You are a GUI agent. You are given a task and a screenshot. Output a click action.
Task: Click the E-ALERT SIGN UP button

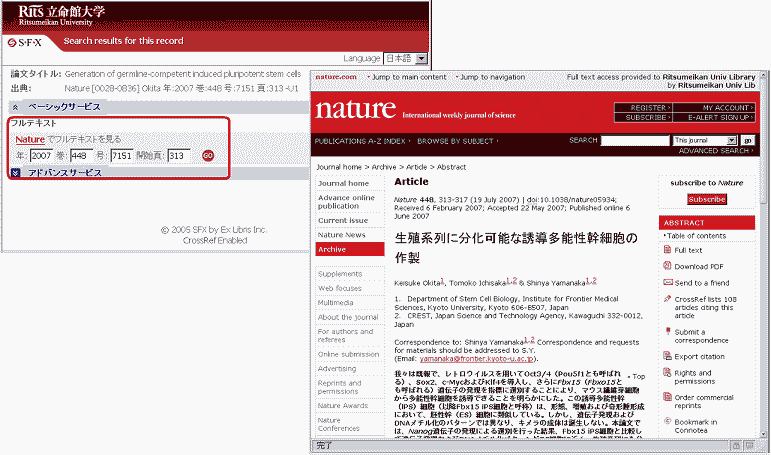[x=713, y=117]
